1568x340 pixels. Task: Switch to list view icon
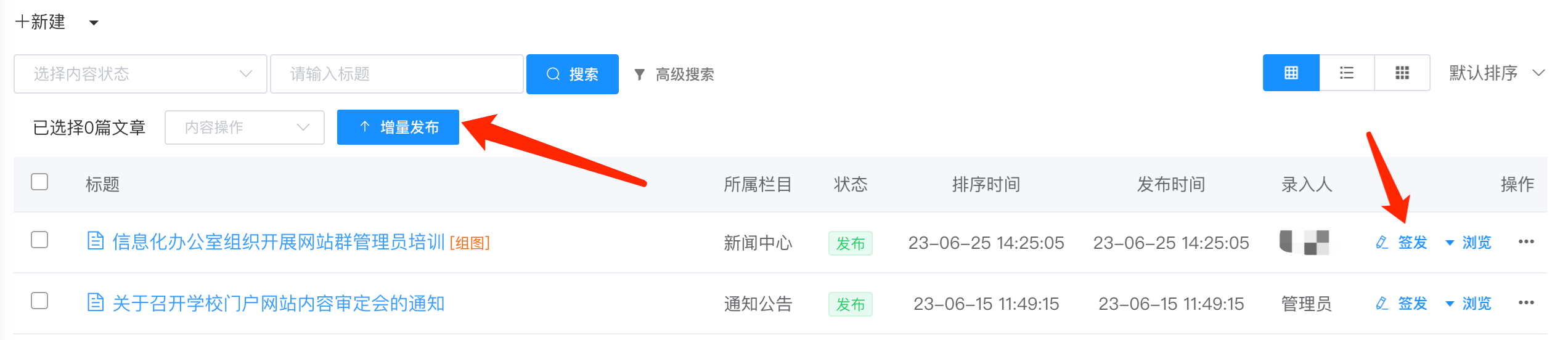pyautogui.click(x=1347, y=73)
